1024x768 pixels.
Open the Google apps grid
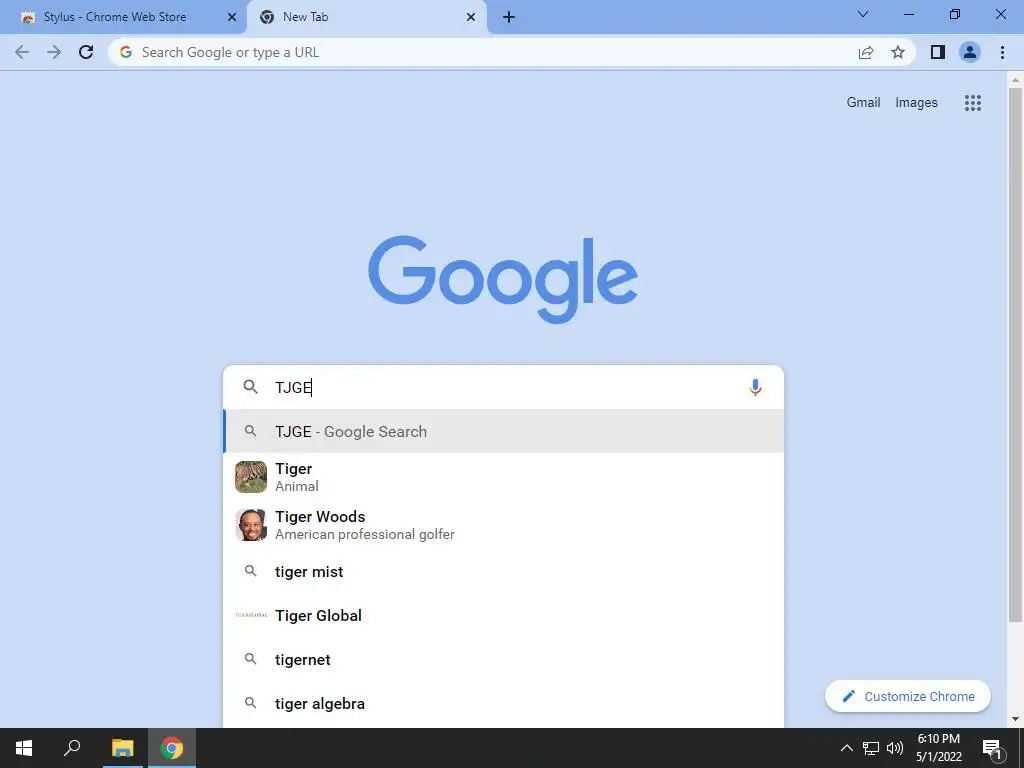click(972, 103)
